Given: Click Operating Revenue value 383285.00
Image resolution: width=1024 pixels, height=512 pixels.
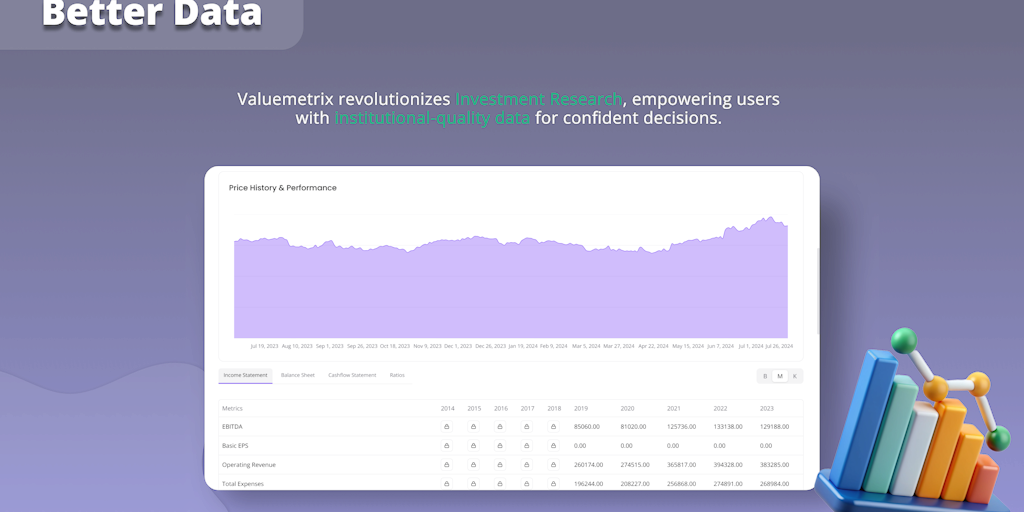Looking at the screenshot, I should pos(775,465).
